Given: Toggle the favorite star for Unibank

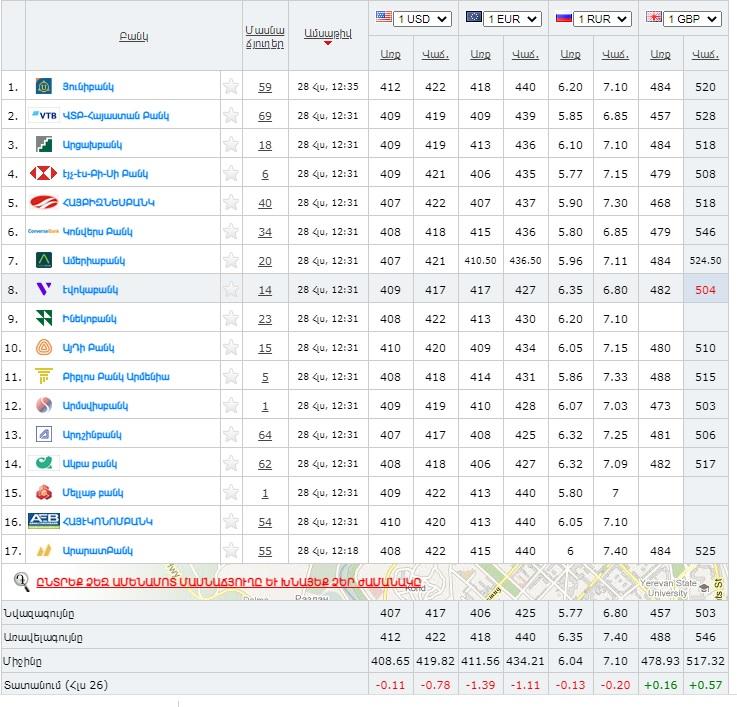Looking at the screenshot, I should pos(231,87).
